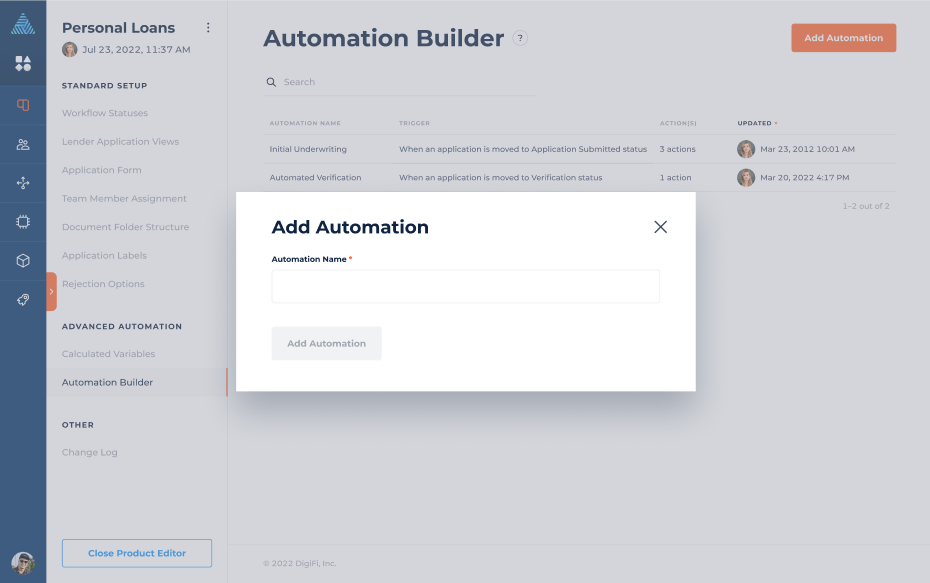Click the magnifier icon in the search bar
The height and width of the screenshot is (583, 930).
(270, 81)
